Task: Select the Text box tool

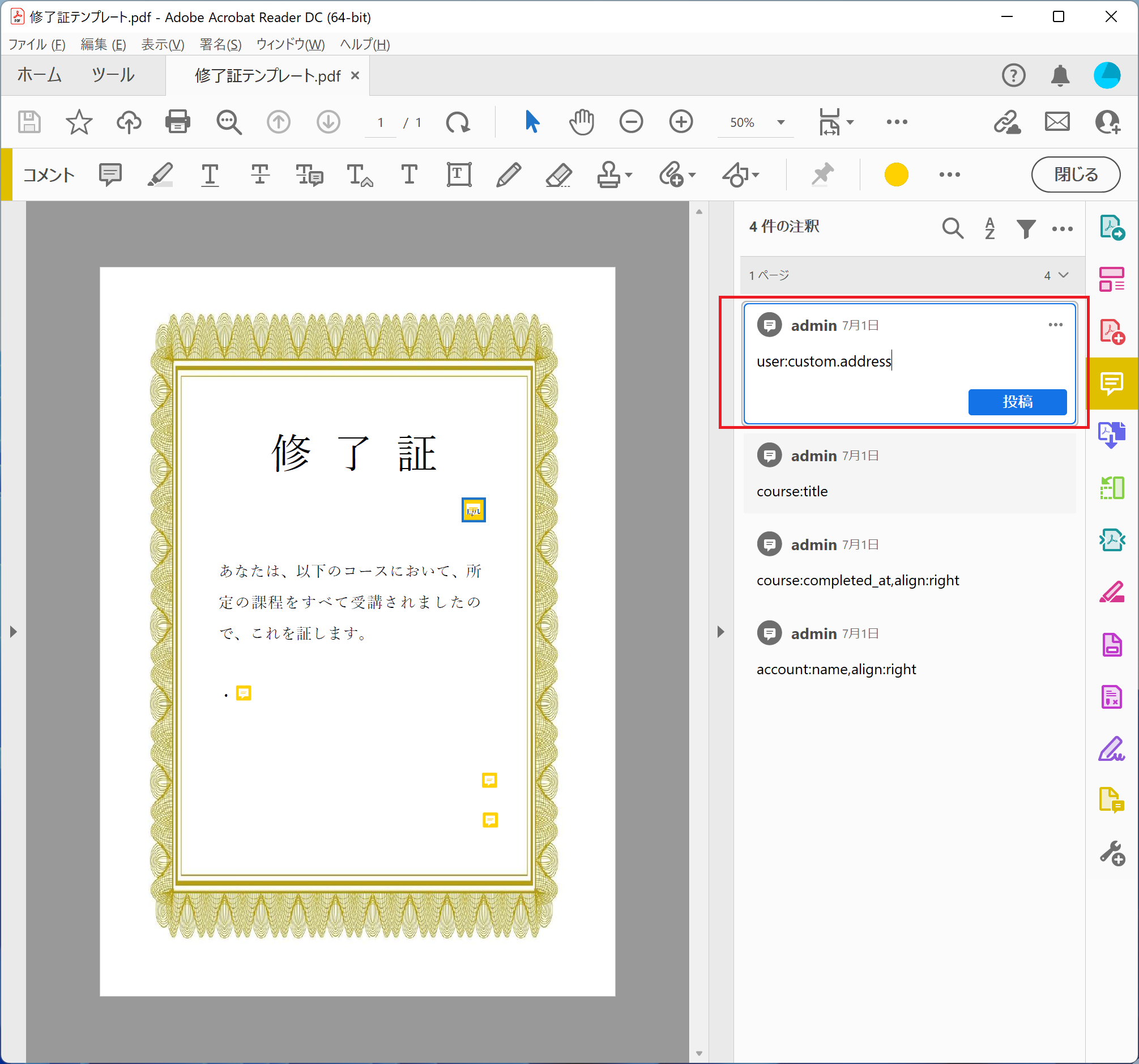Action: [x=459, y=175]
